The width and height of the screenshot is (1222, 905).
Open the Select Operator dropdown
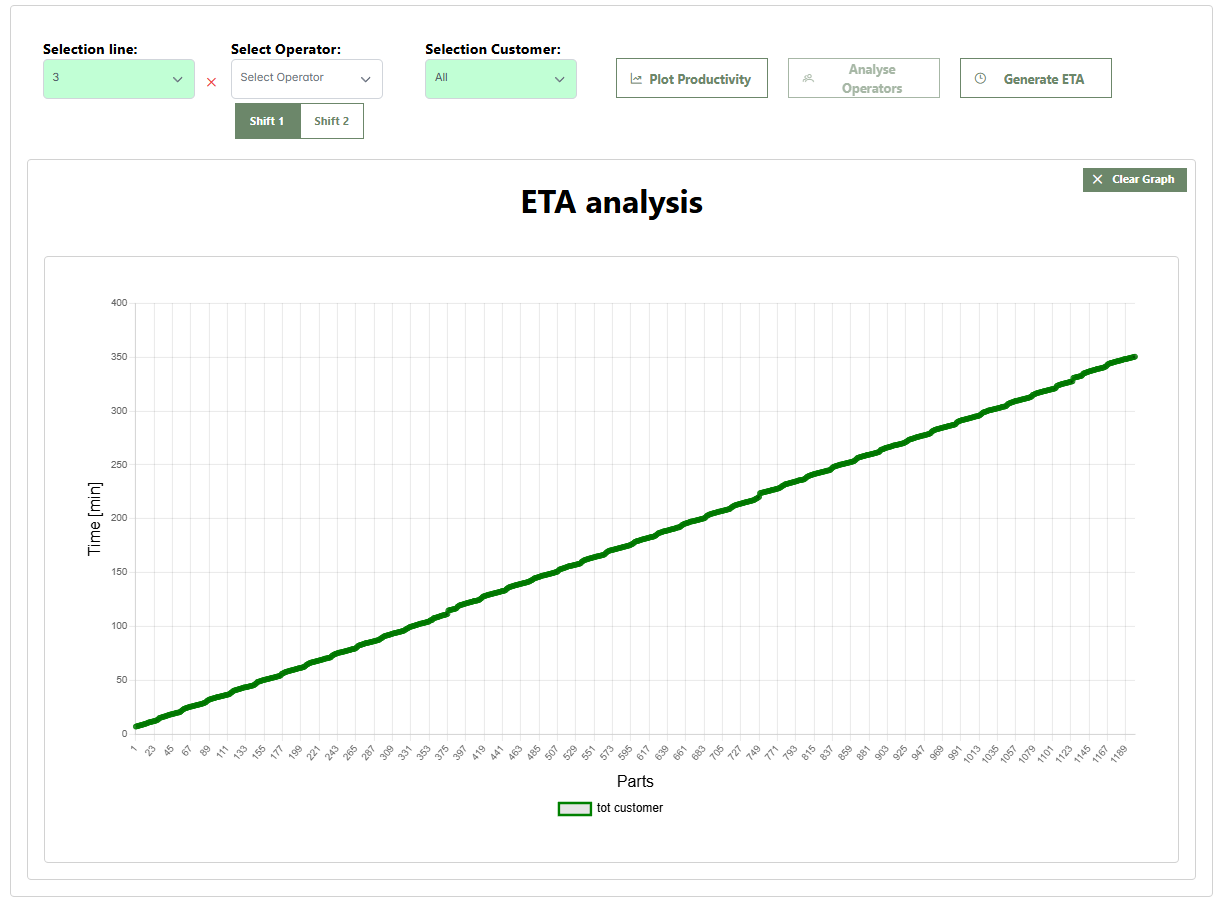296,79
